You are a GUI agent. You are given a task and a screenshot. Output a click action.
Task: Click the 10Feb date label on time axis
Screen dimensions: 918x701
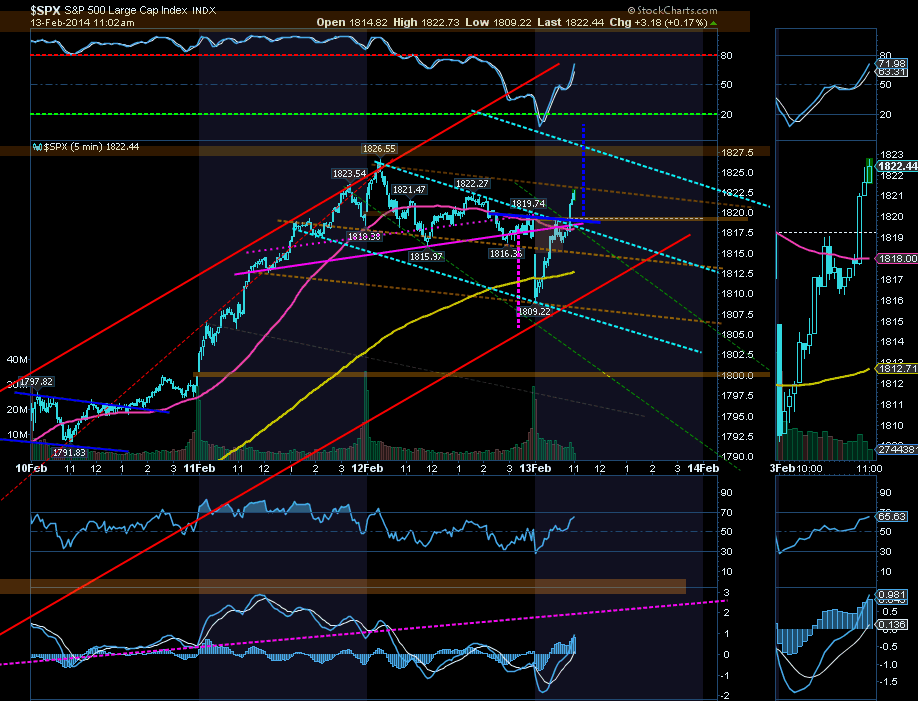click(31, 468)
